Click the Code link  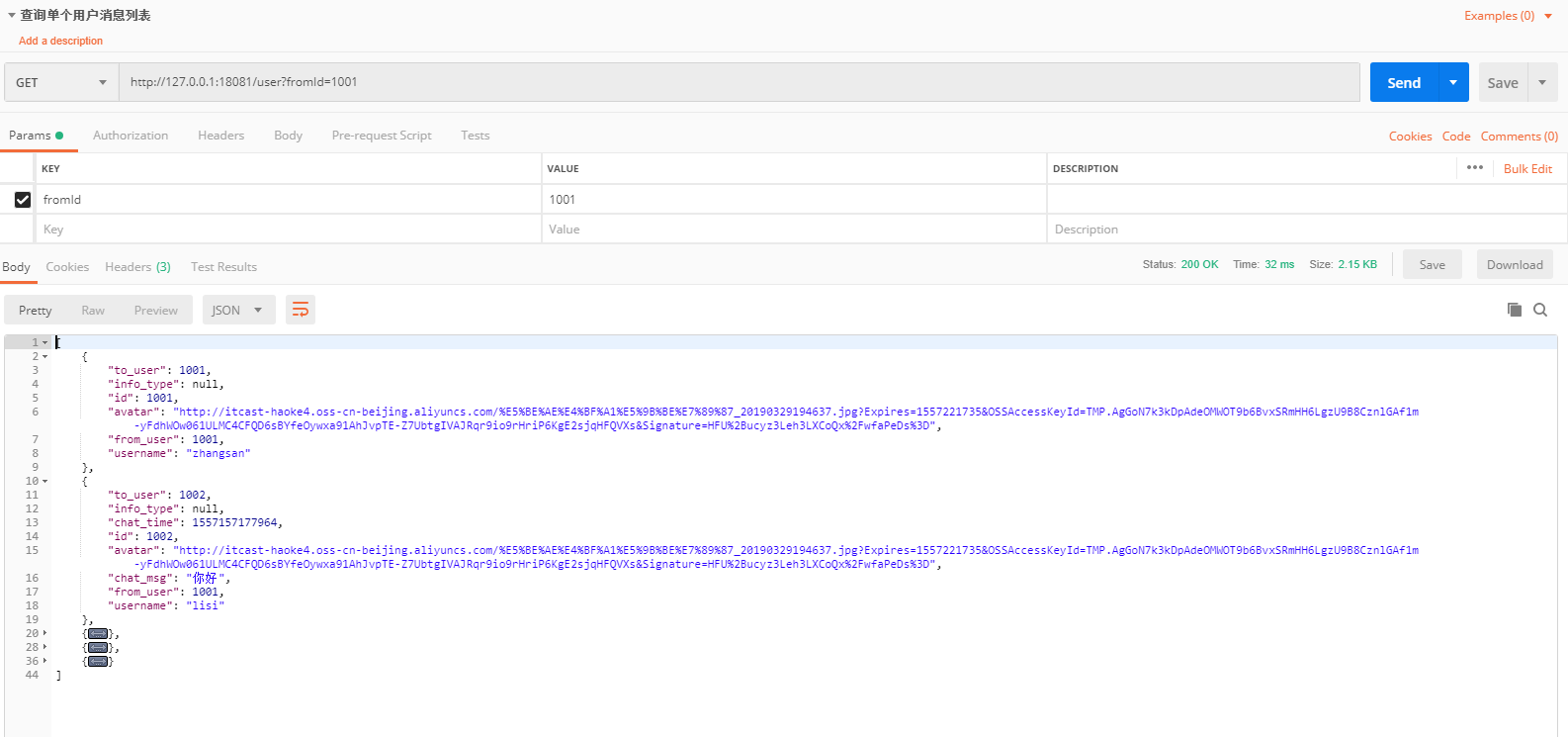click(x=1456, y=137)
